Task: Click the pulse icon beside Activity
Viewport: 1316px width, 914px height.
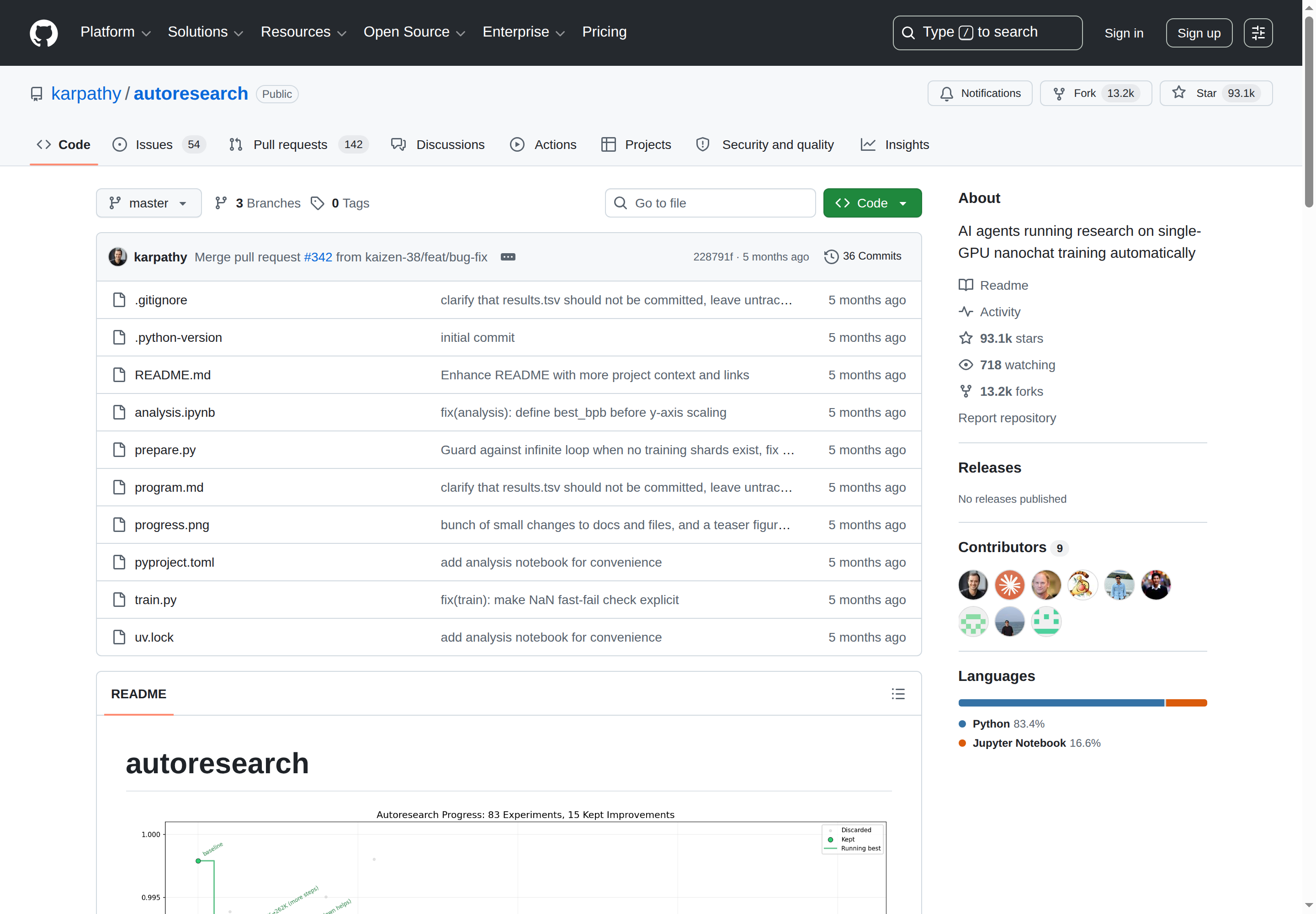Action: 966,312
